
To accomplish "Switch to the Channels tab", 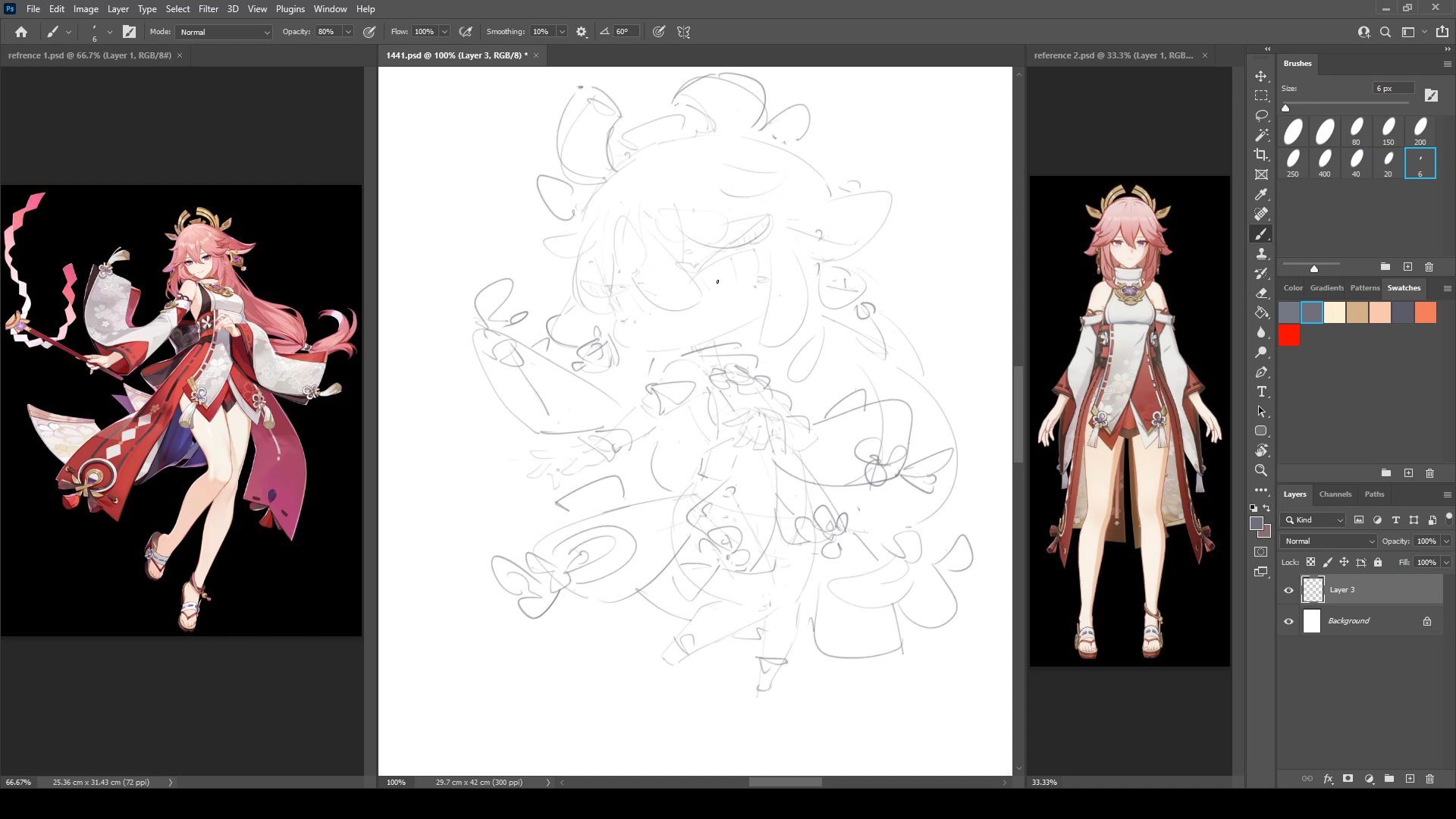I will pyautogui.click(x=1335, y=494).
